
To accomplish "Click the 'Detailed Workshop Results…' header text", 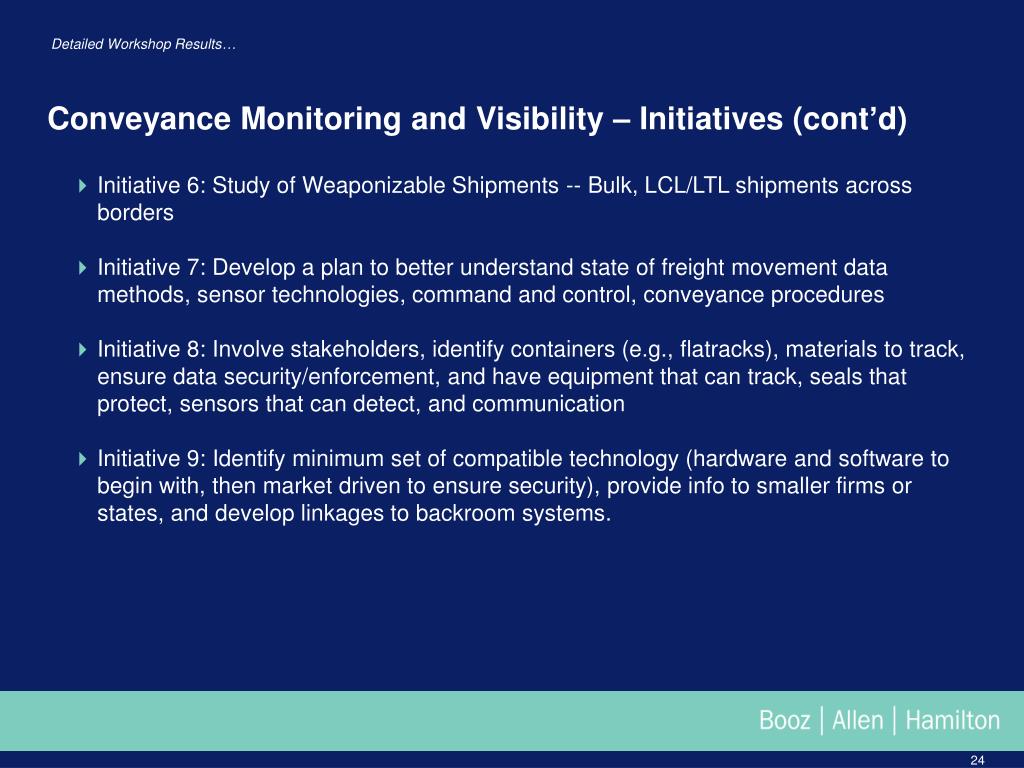I will (x=144, y=44).
